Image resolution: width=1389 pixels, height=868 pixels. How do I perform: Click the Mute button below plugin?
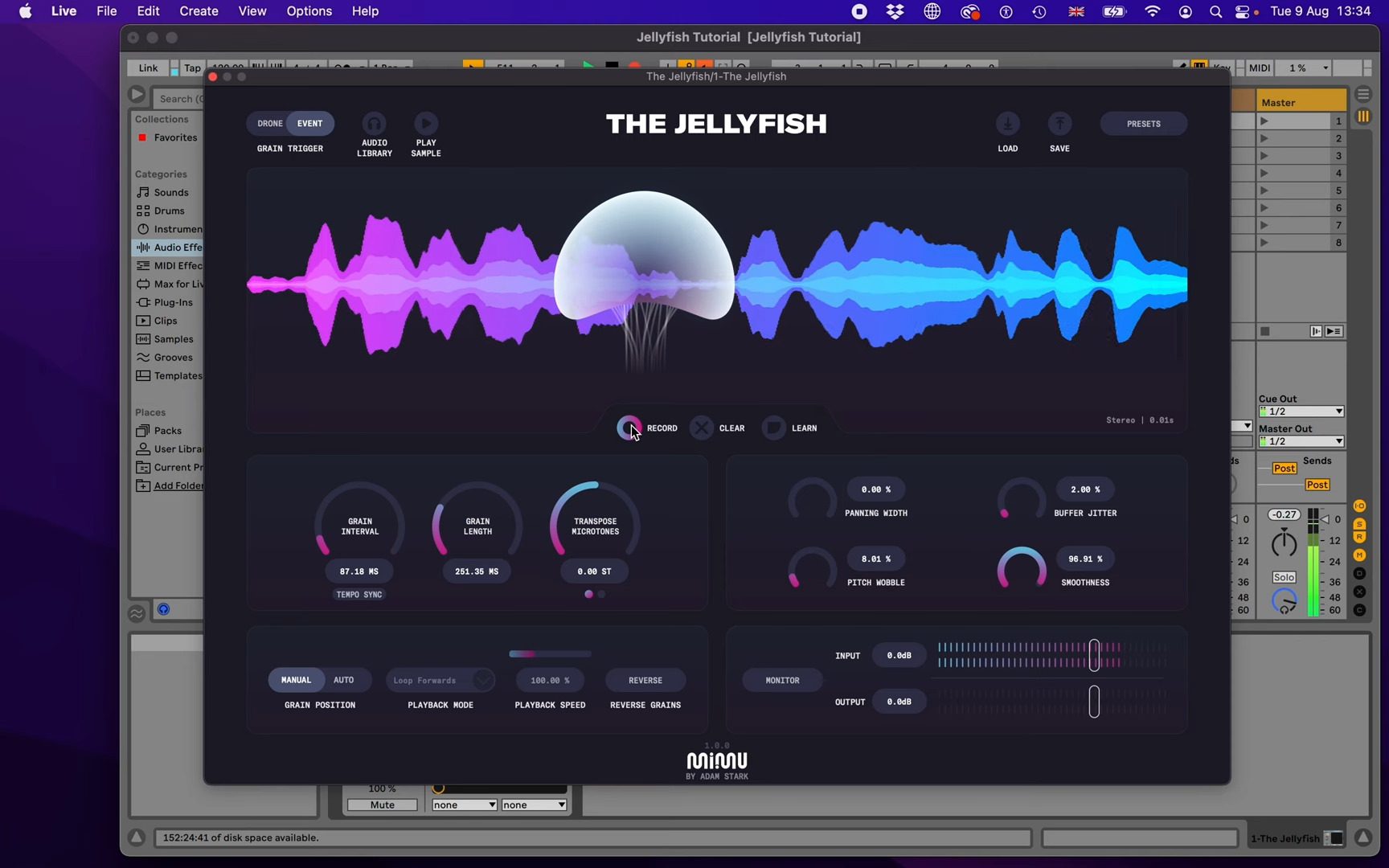tap(382, 805)
